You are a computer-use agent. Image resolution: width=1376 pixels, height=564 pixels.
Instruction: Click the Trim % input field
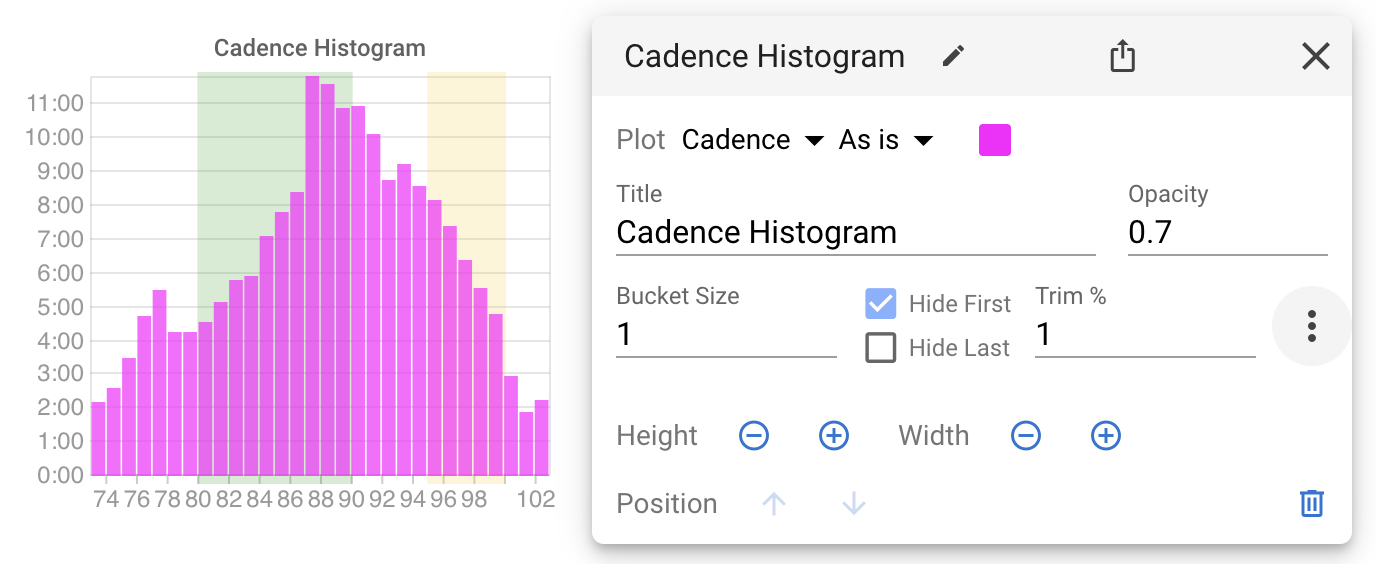[1144, 334]
